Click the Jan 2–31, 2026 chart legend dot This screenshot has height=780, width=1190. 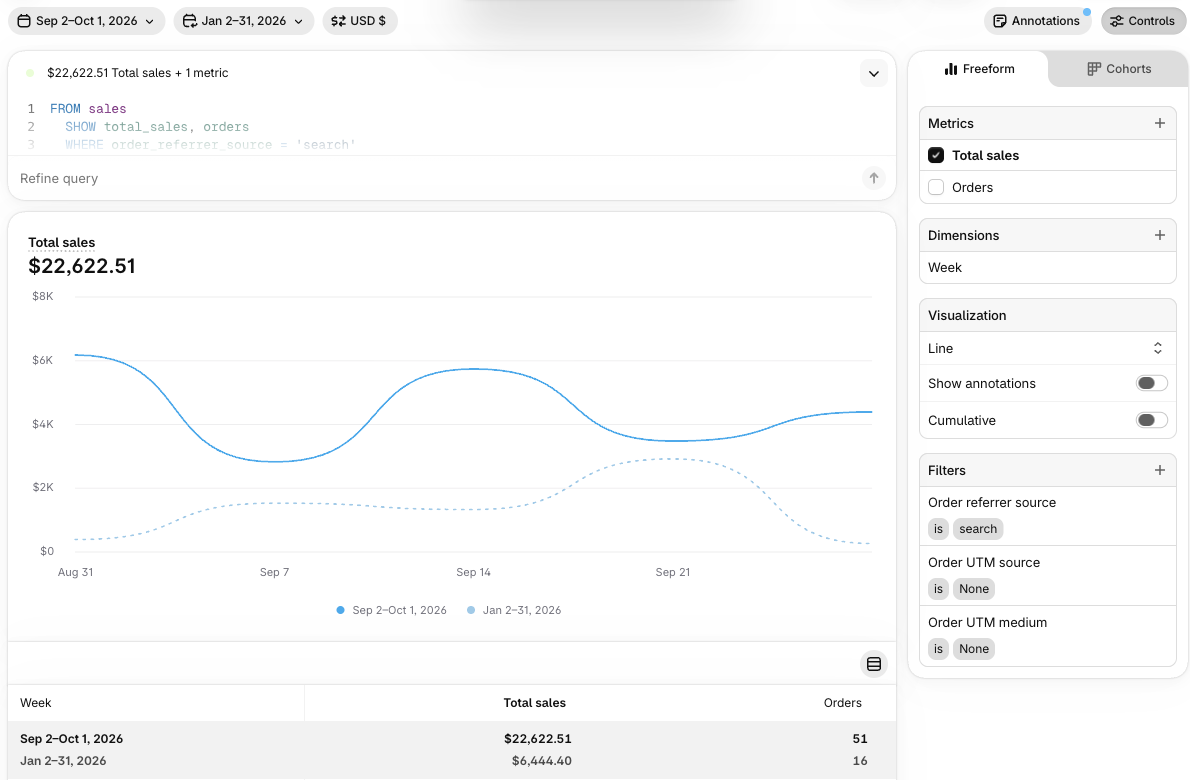[x=471, y=610]
